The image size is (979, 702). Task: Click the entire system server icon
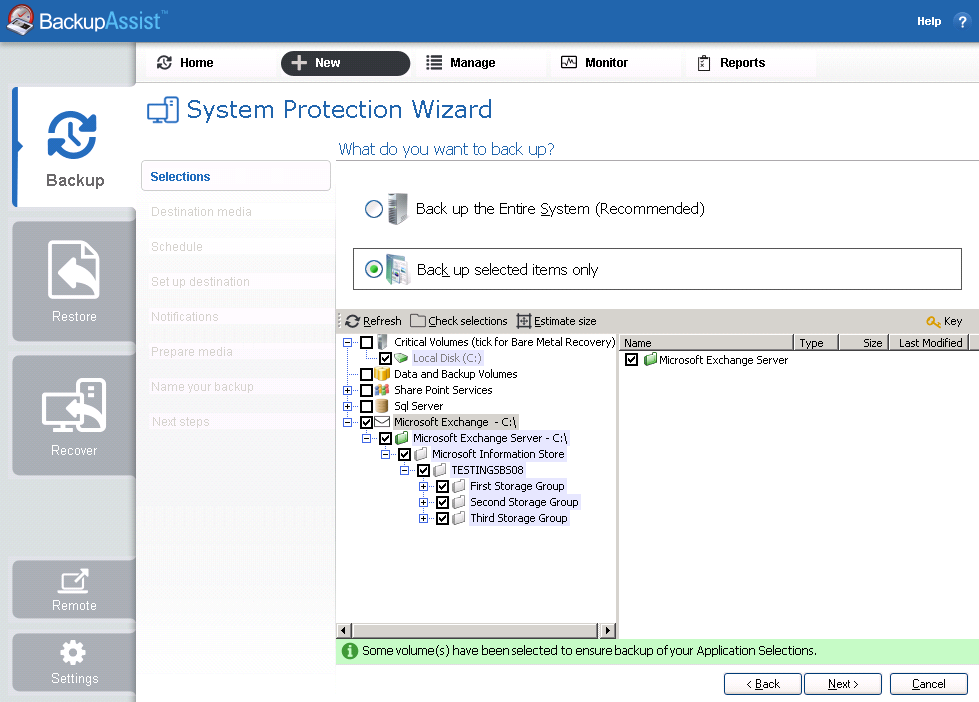(398, 209)
